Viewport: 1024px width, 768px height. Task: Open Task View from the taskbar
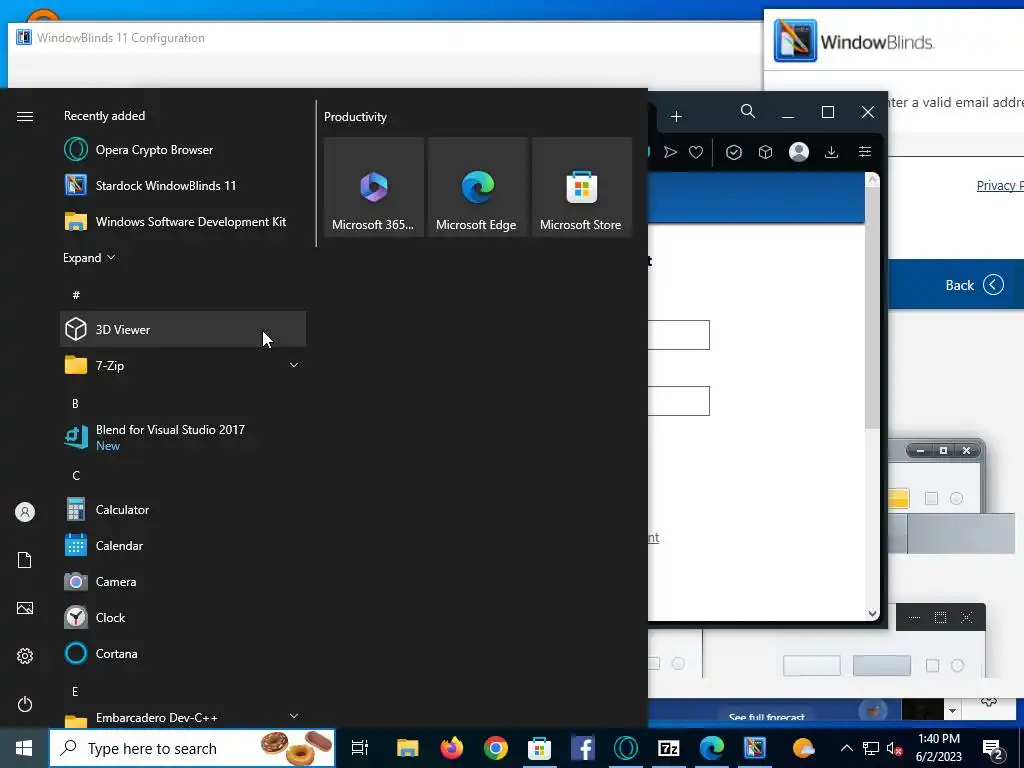point(360,748)
